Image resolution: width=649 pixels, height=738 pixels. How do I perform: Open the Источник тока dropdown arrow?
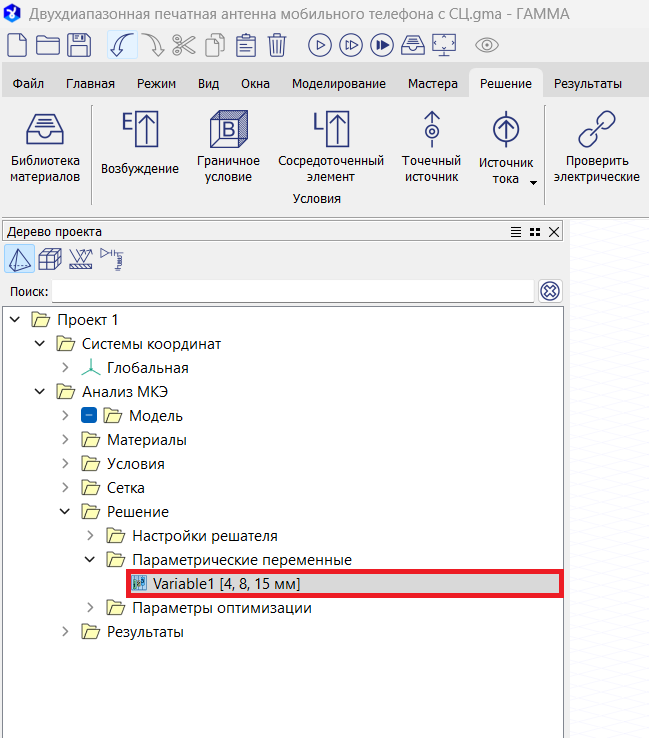[x=533, y=183]
